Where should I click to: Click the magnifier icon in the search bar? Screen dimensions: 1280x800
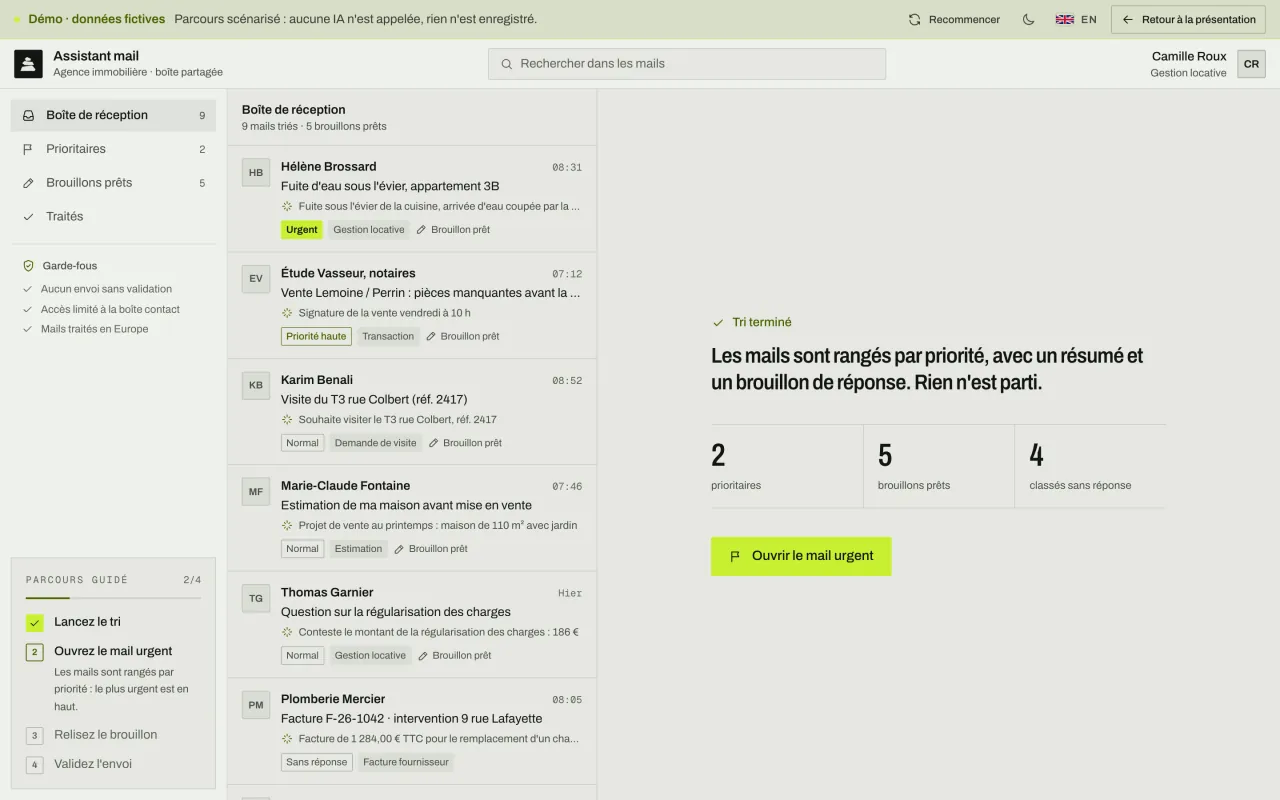tap(507, 64)
